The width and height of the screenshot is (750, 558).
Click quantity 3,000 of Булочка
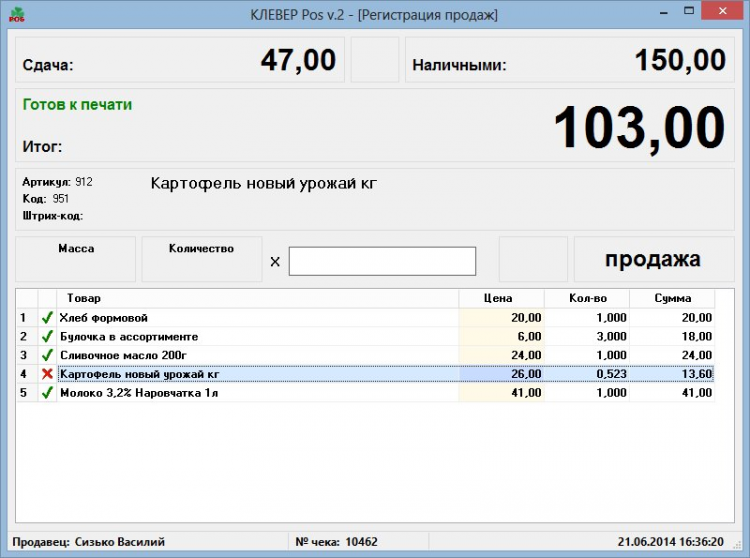[x=611, y=337]
